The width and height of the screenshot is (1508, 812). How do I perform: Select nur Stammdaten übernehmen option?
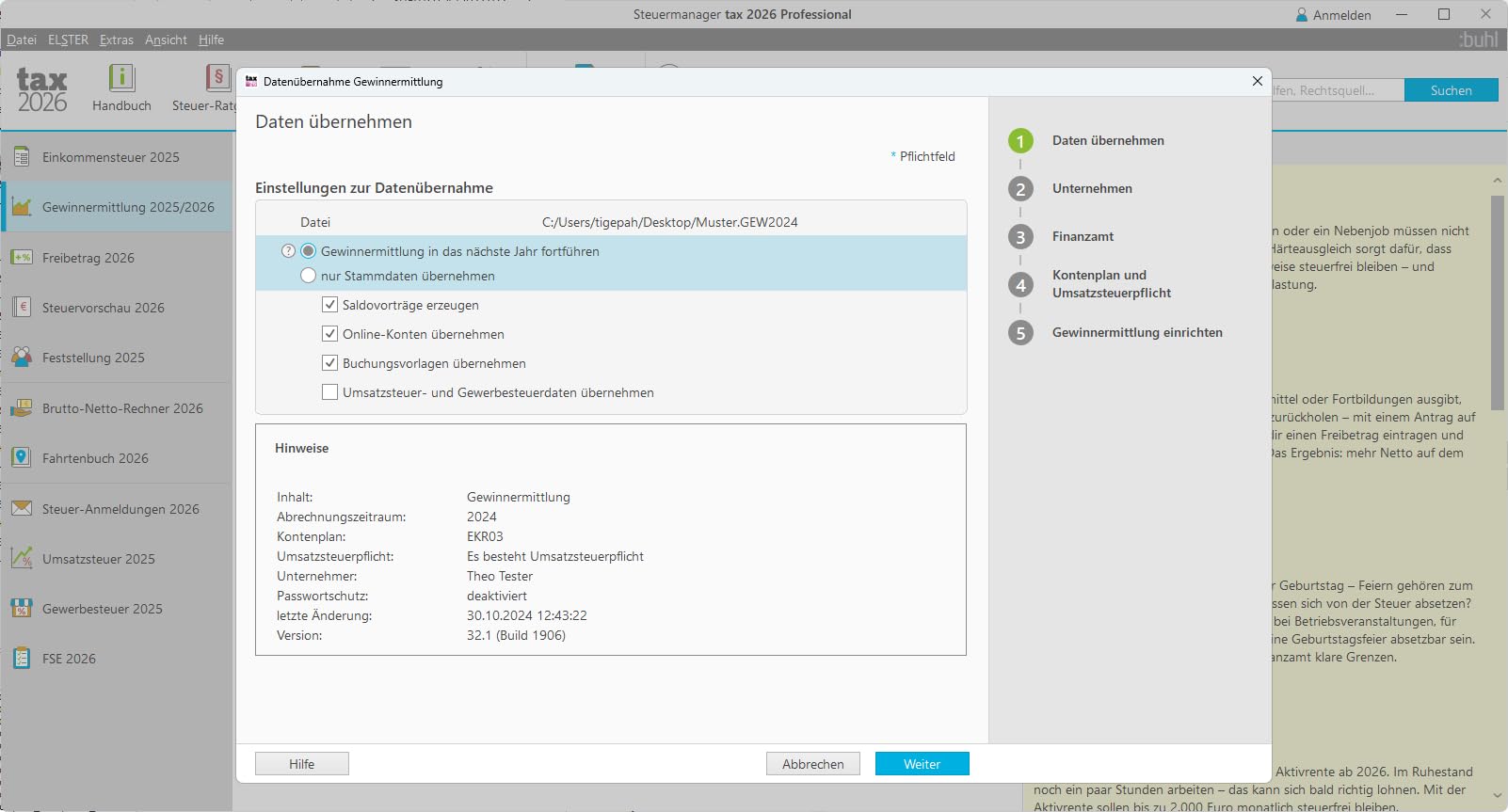pyautogui.click(x=308, y=276)
